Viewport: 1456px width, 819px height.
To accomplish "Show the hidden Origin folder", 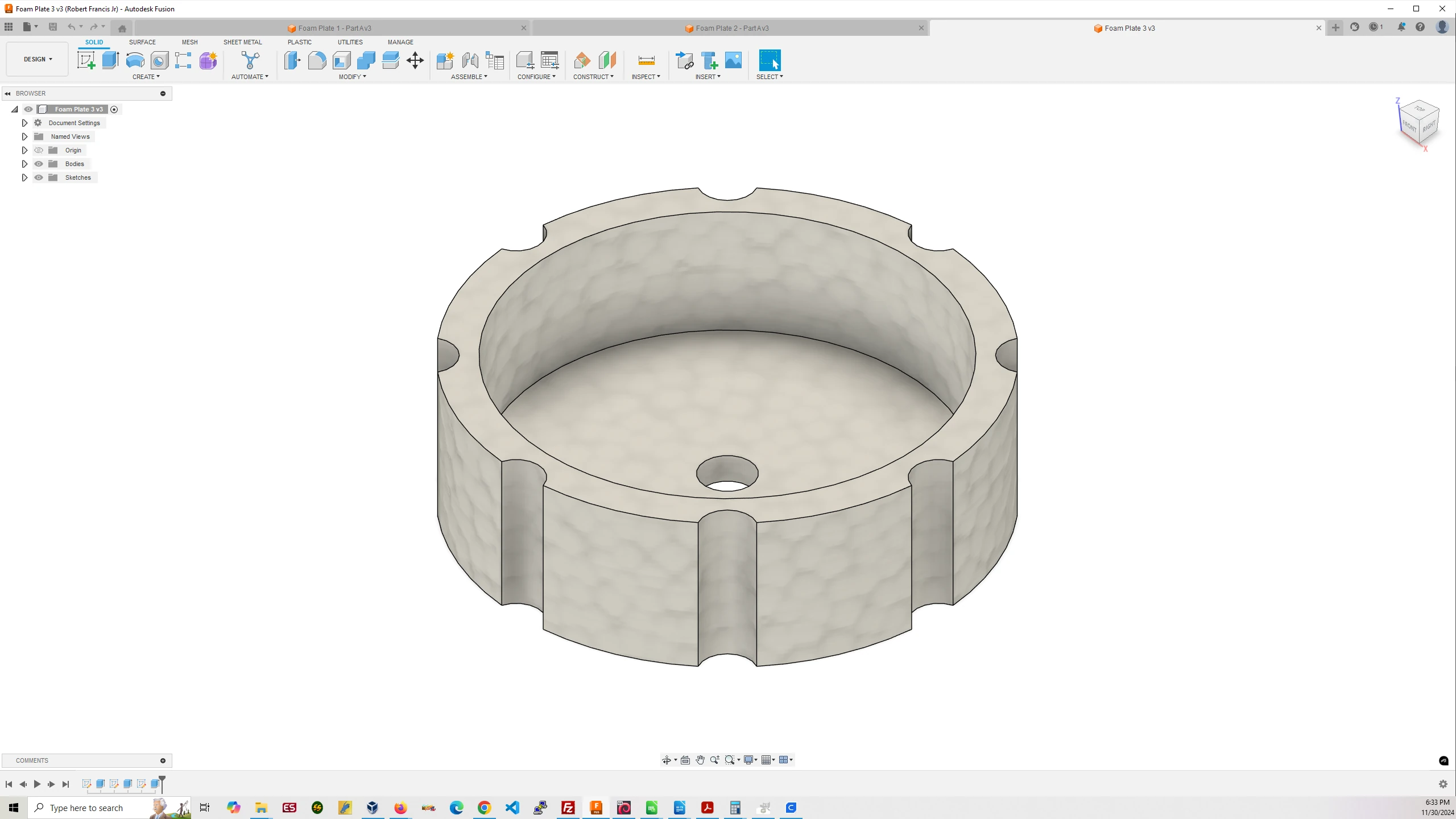I will (39, 150).
